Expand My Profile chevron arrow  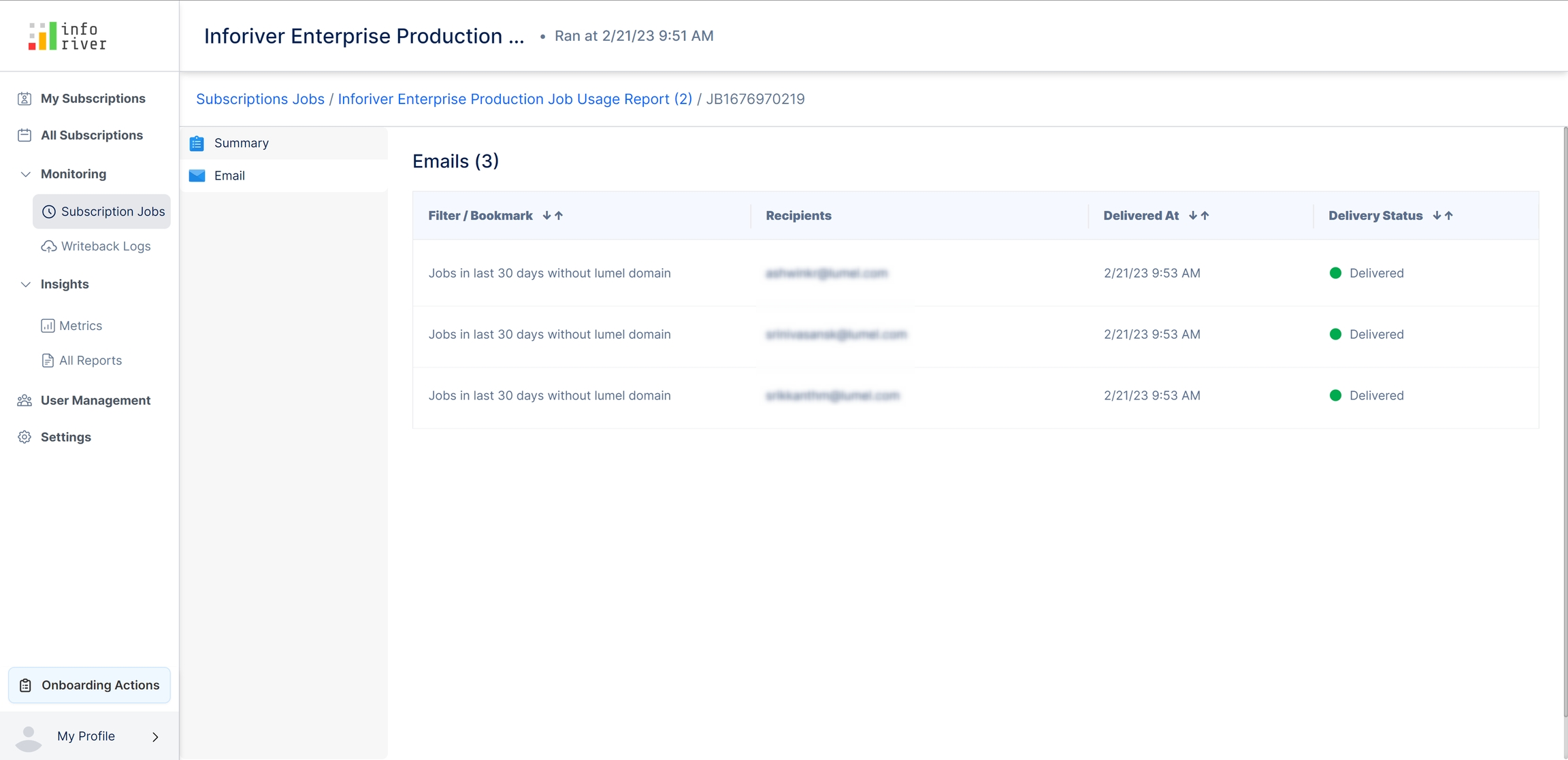[x=155, y=737]
